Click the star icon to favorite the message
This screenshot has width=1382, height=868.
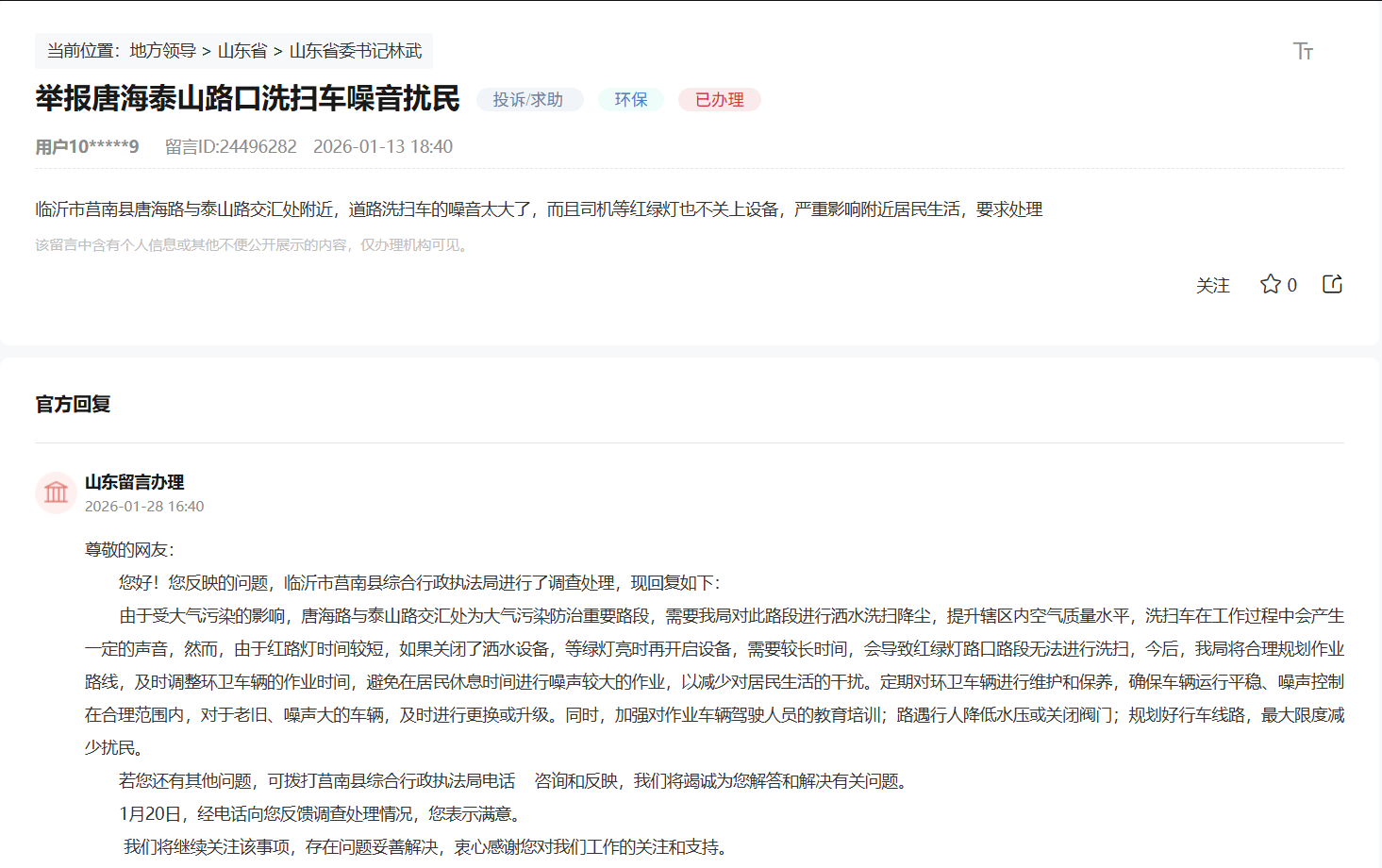pyautogui.click(x=1269, y=284)
